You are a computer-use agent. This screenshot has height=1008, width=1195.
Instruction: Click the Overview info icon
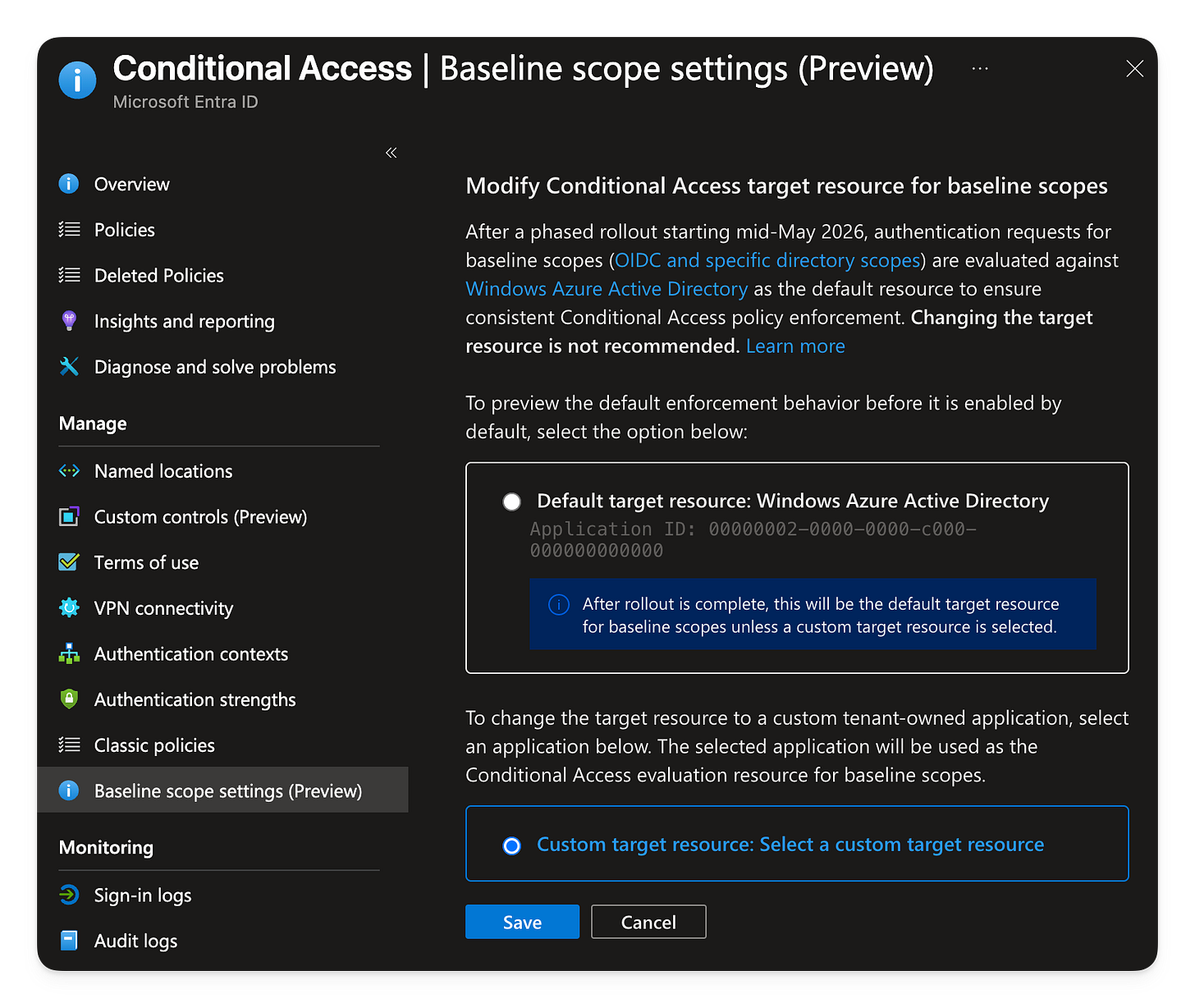point(69,184)
